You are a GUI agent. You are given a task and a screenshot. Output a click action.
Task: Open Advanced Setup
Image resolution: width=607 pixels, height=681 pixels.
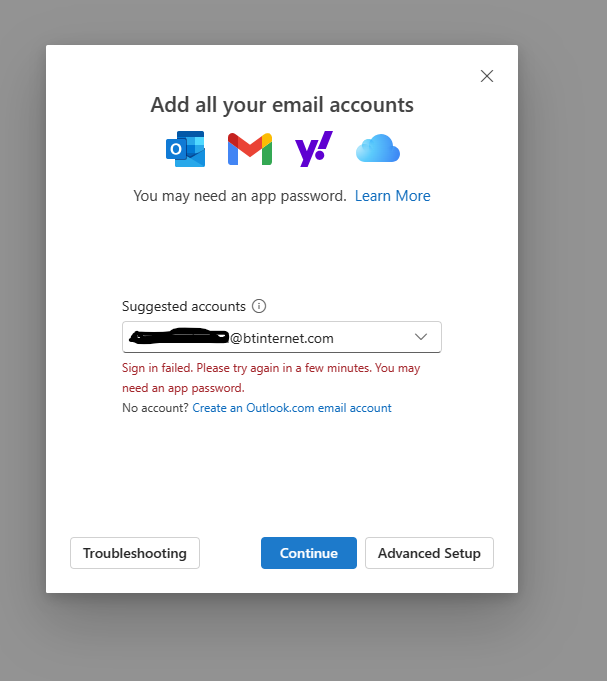pyautogui.click(x=429, y=553)
